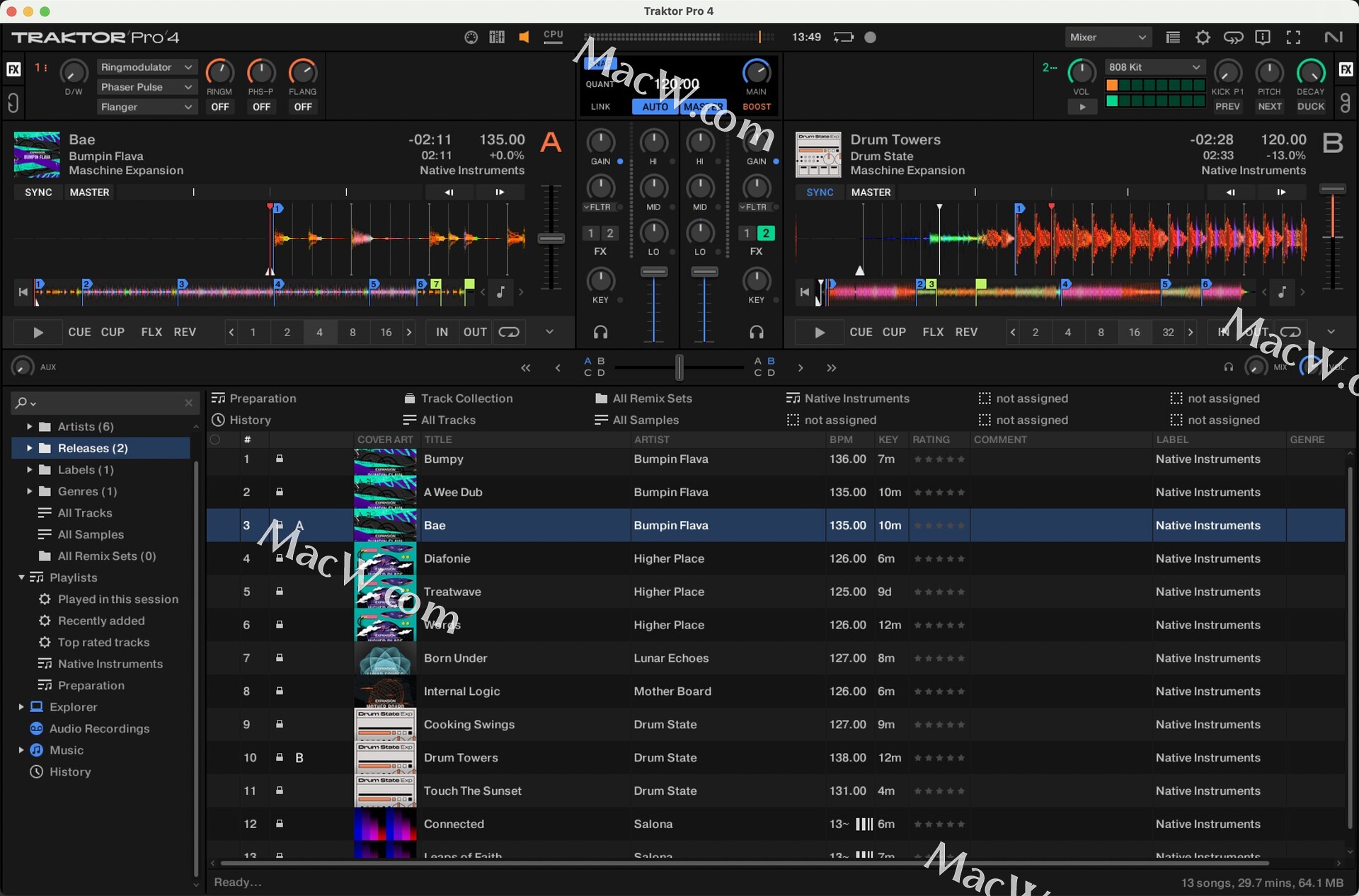Expand the Artists (6) folder

[x=29, y=426]
